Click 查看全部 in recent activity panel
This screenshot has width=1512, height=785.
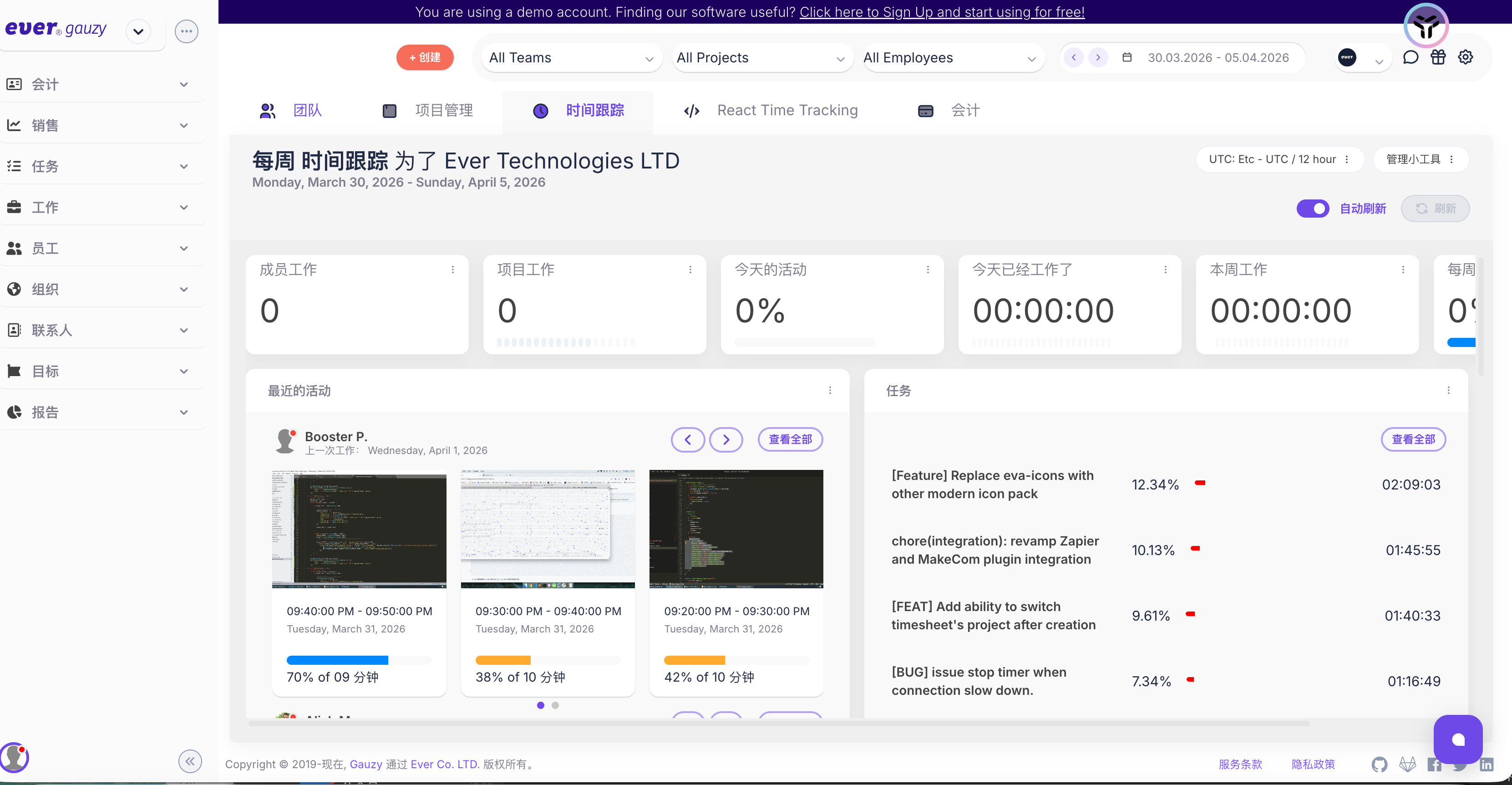[x=790, y=440]
